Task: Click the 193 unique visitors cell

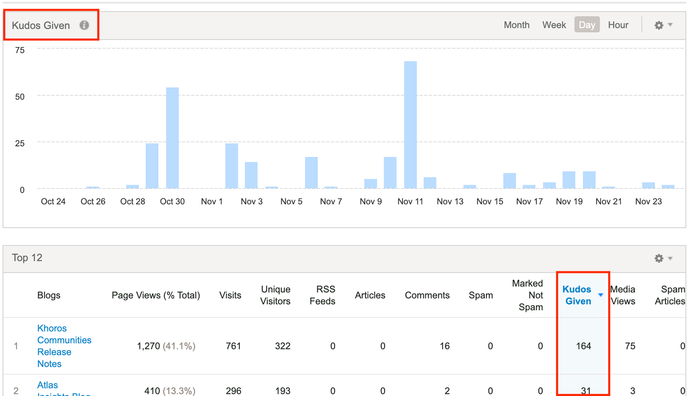Action: tap(283, 391)
